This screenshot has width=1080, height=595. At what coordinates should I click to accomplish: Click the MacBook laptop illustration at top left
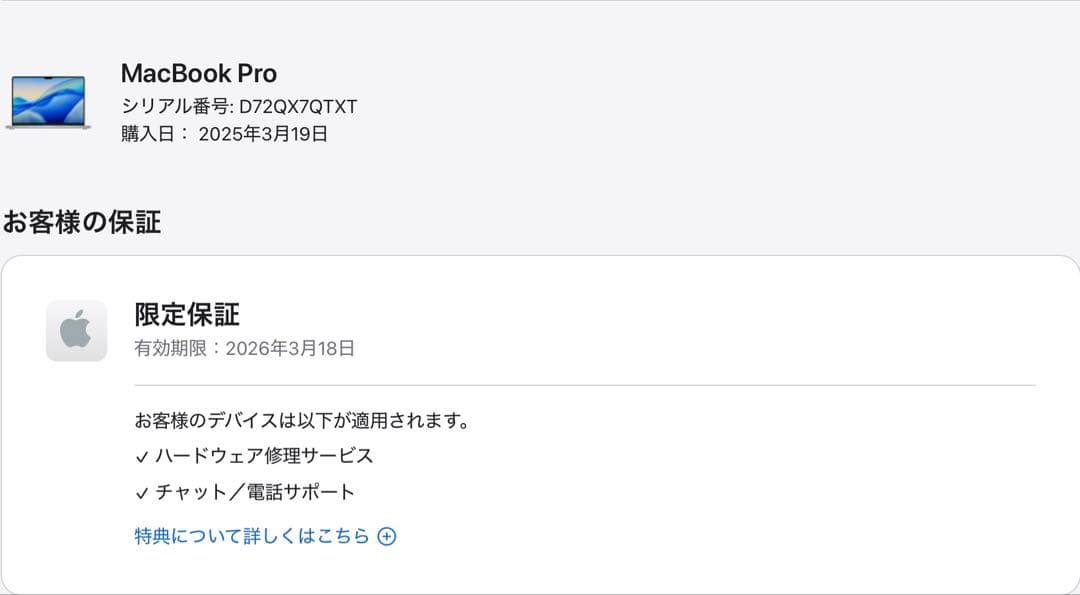[x=48, y=101]
